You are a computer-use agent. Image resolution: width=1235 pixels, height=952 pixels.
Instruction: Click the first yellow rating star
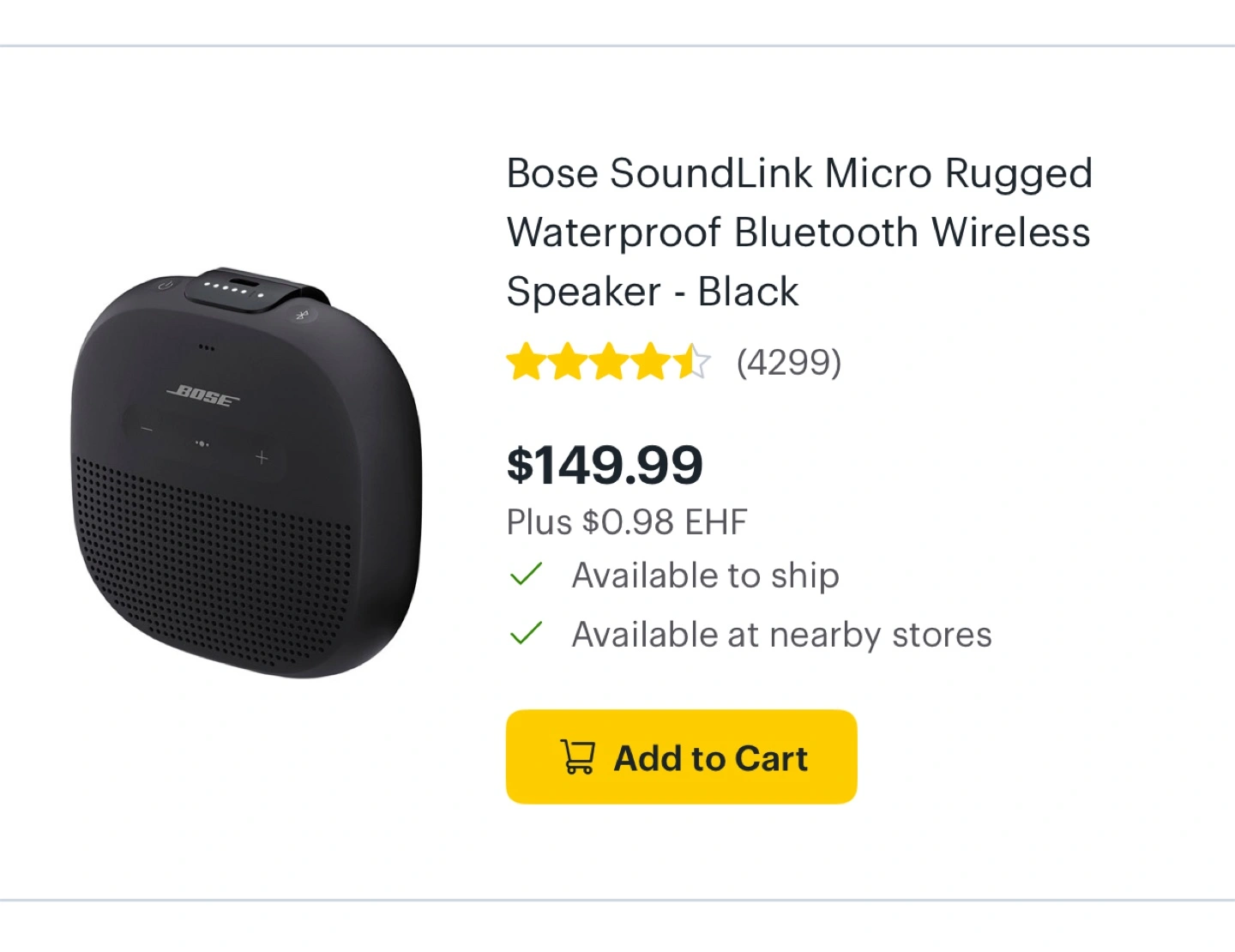click(526, 361)
